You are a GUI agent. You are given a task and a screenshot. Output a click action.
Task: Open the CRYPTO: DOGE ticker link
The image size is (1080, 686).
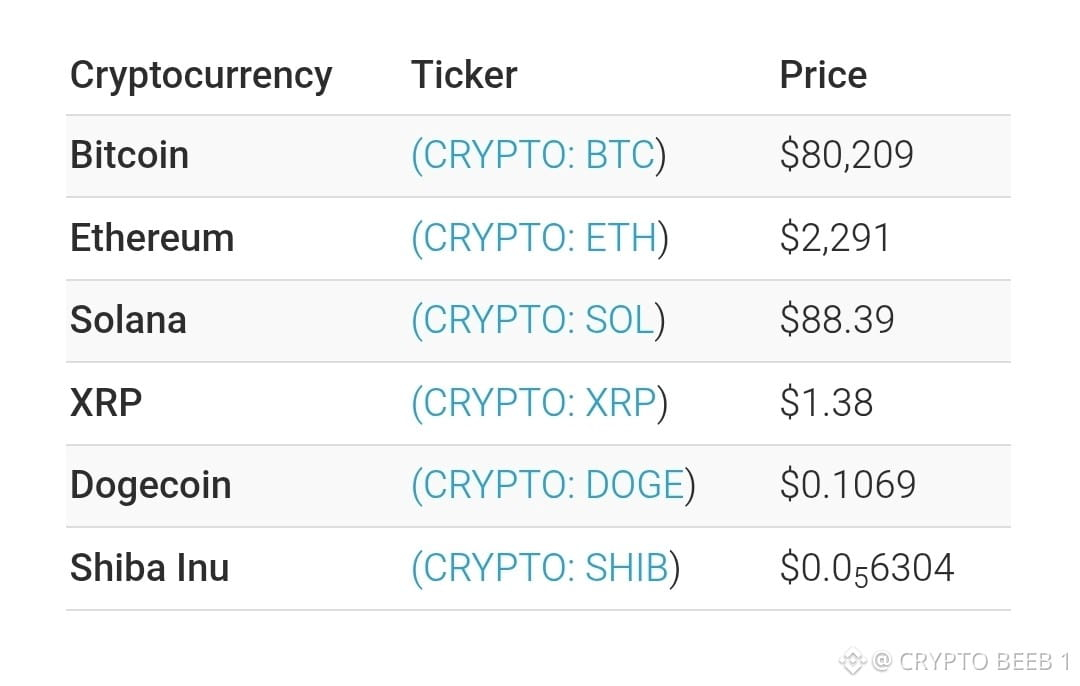click(553, 485)
